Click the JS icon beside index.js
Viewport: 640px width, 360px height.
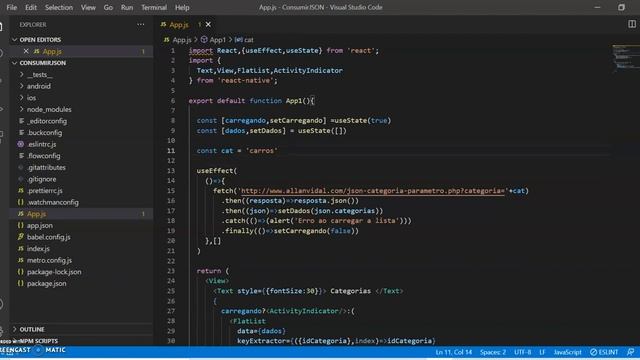[x=21, y=249]
